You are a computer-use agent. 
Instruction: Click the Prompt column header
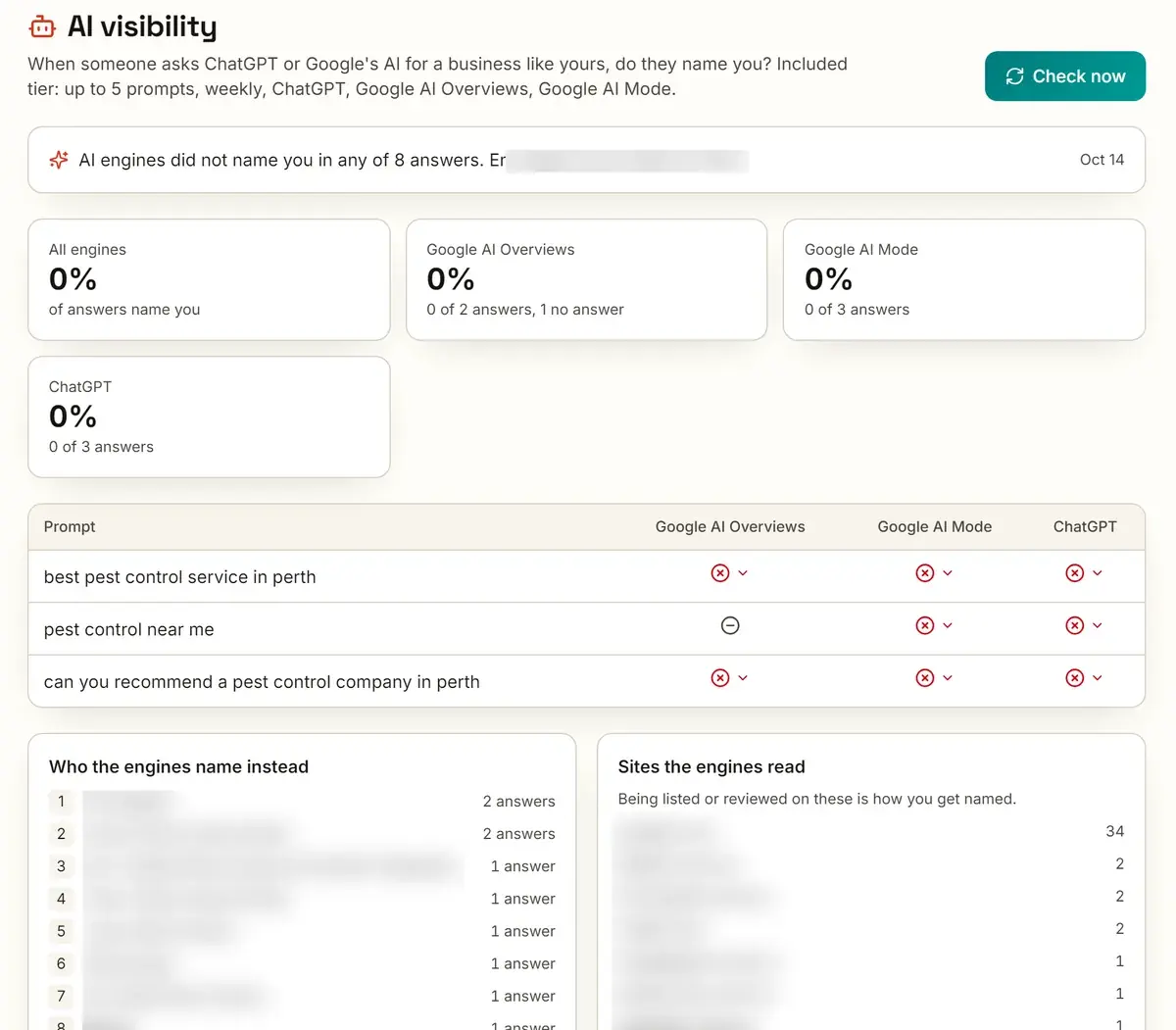click(x=70, y=526)
